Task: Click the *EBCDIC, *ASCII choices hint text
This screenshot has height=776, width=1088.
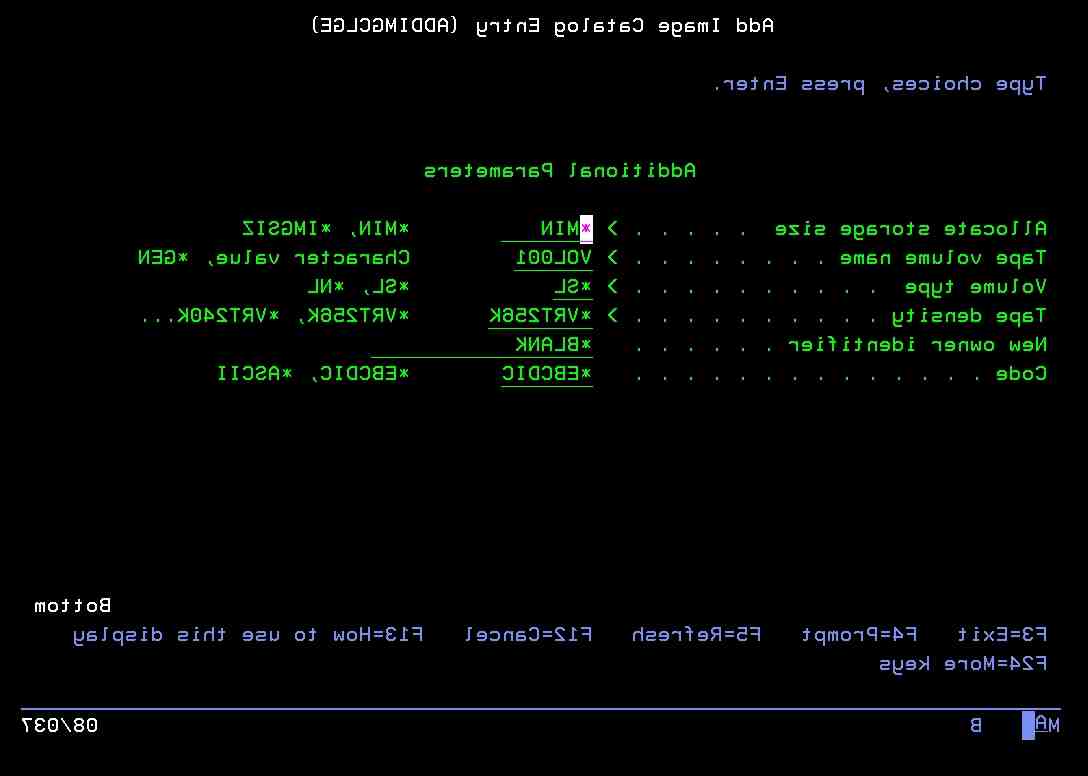Action: pyautogui.click(x=313, y=374)
